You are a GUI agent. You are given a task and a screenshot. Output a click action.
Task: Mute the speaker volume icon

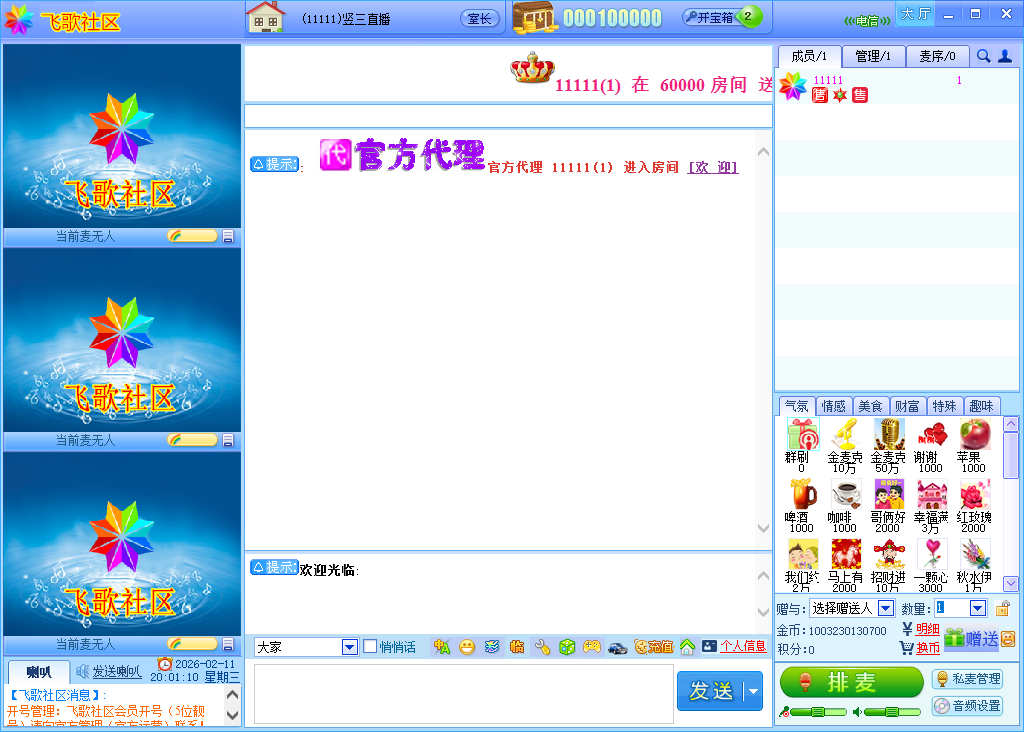click(x=857, y=712)
